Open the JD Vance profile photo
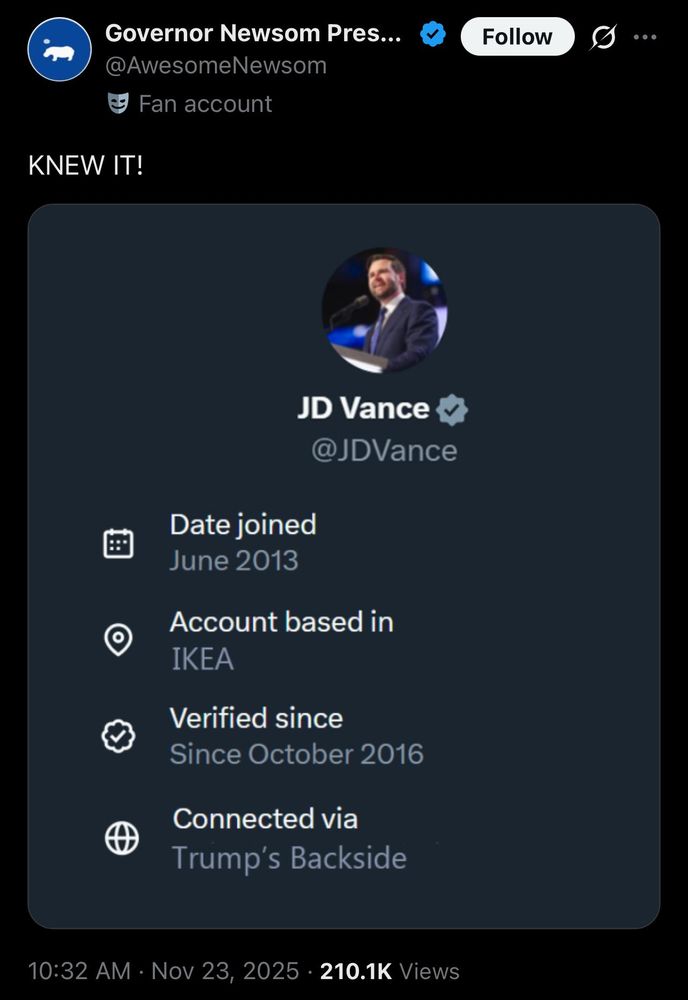688x1000 pixels. (384, 310)
